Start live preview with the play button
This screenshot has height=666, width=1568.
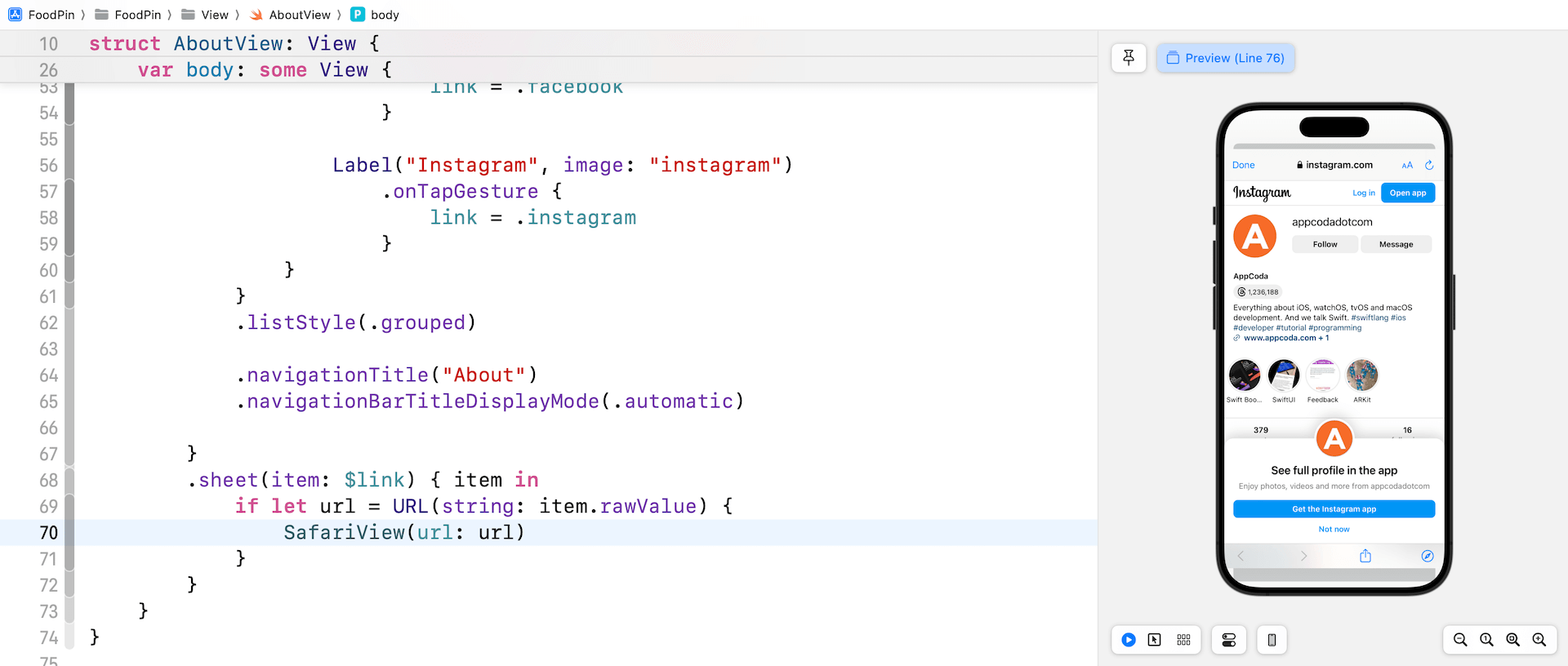[x=1128, y=640]
